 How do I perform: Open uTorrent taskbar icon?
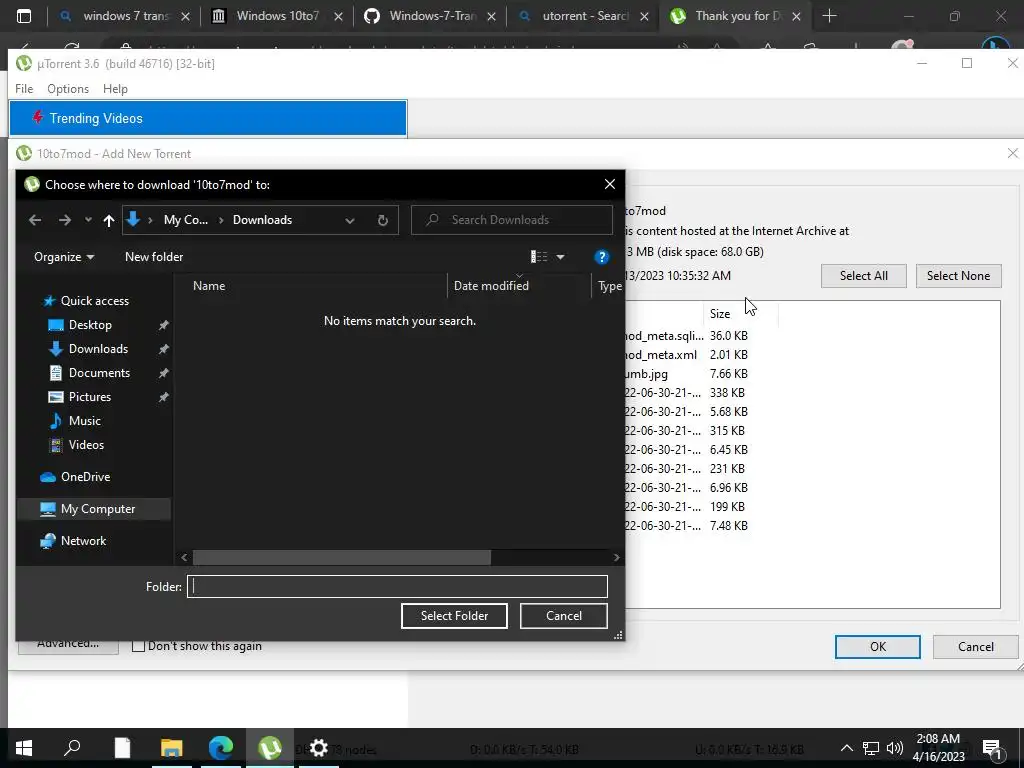(x=270, y=748)
